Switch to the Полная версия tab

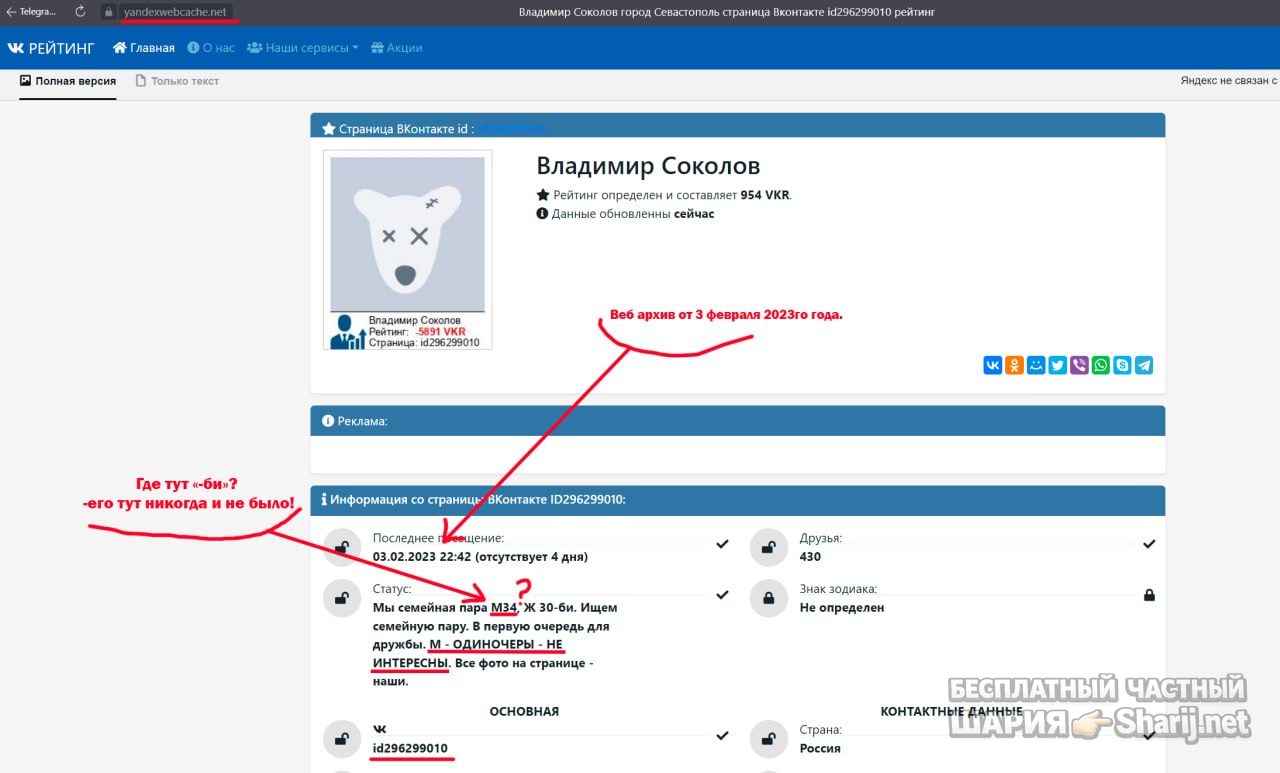pos(68,81)
